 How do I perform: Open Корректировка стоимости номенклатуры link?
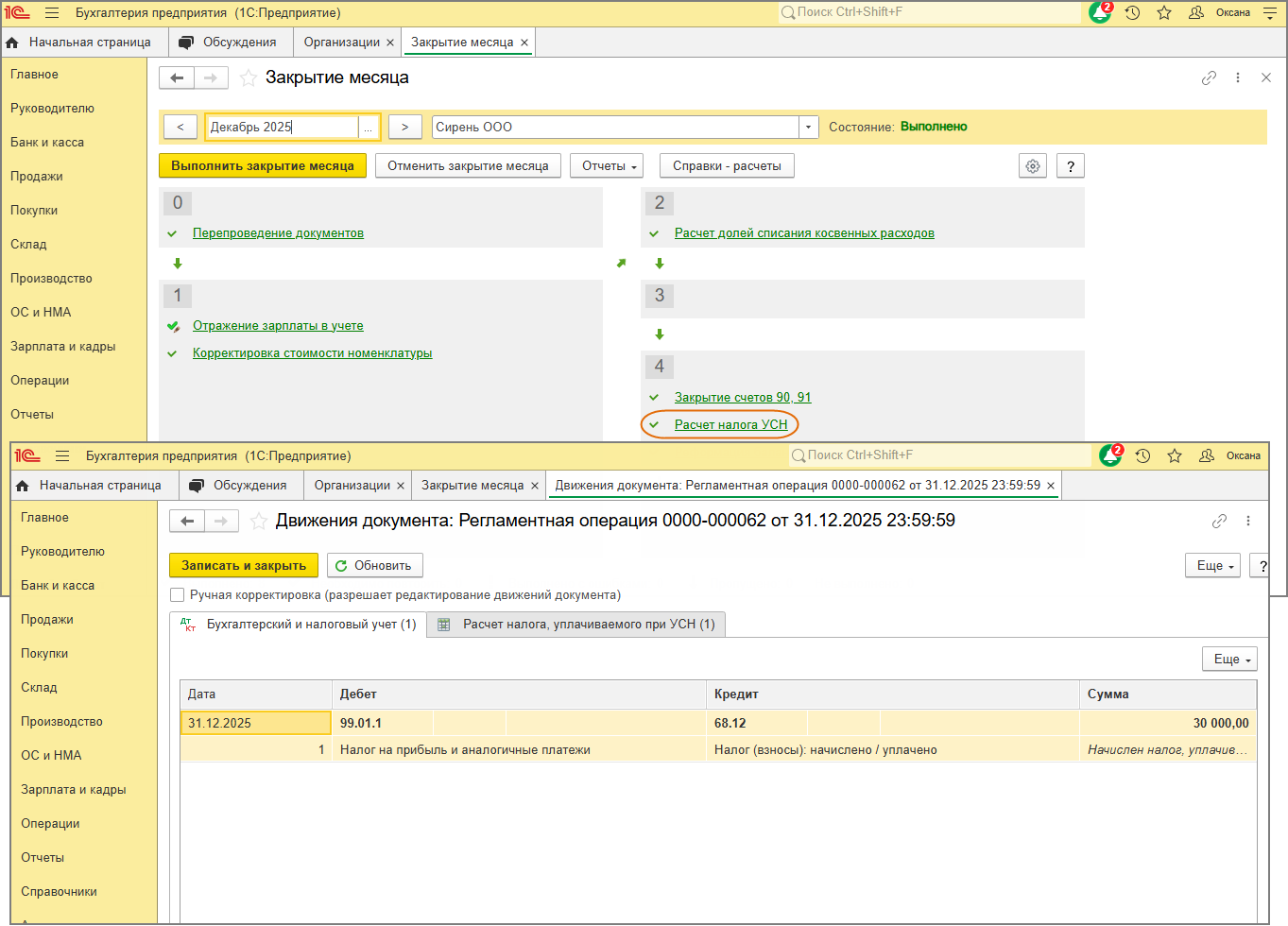point(312,353)
